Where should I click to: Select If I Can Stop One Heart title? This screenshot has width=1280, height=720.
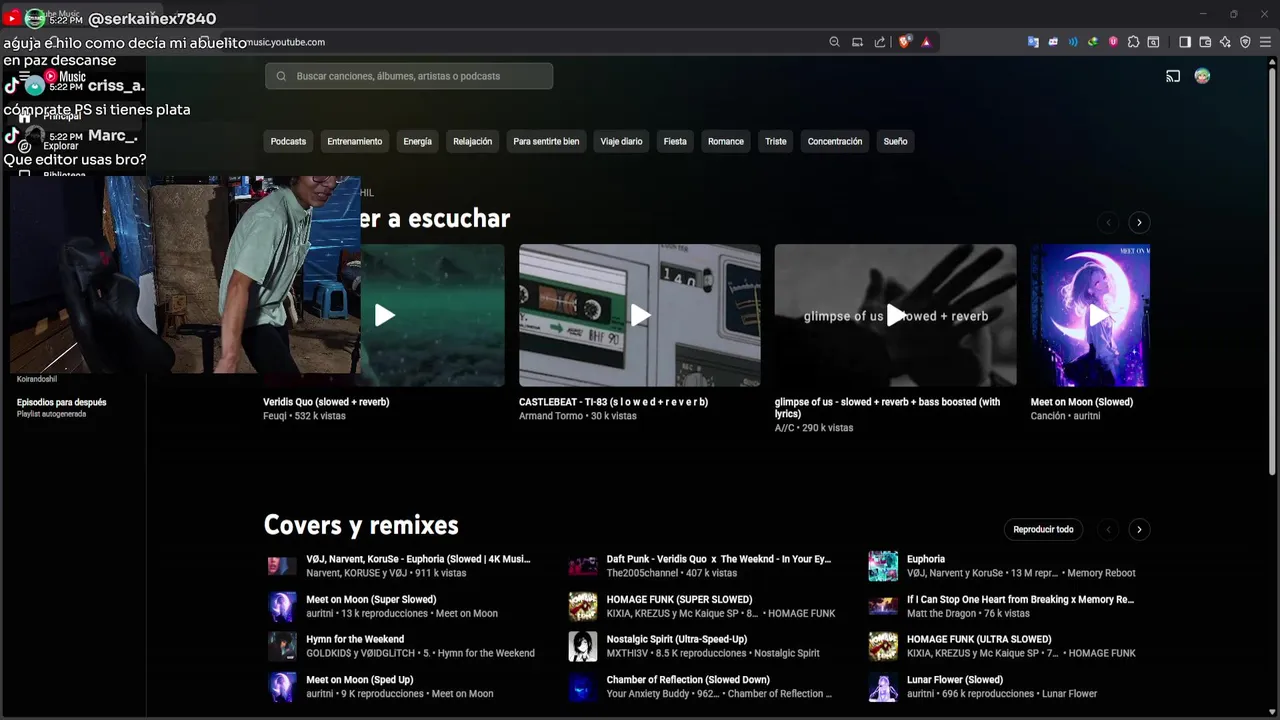[x=1020, y=599]
